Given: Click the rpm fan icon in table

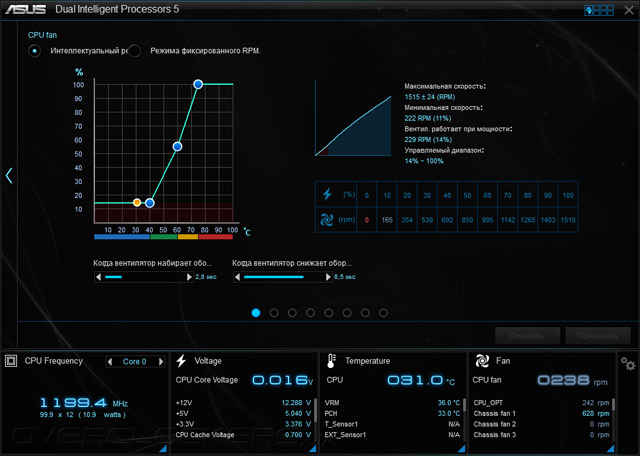Looking at the screenshot, I should point(327,220).
